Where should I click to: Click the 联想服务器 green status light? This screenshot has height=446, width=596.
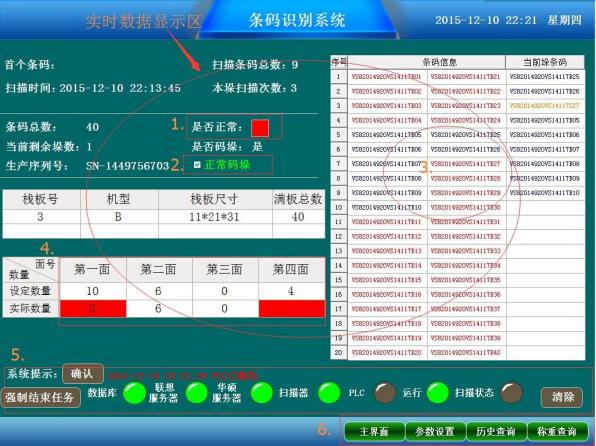click(197, 393)
